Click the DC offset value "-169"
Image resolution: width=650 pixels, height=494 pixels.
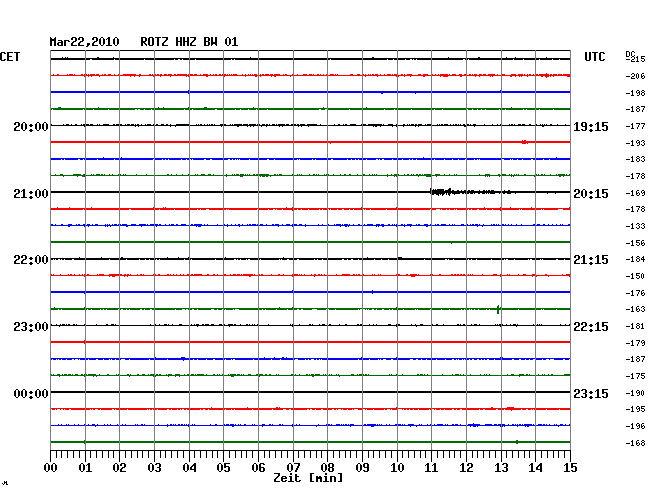[635, 193]
